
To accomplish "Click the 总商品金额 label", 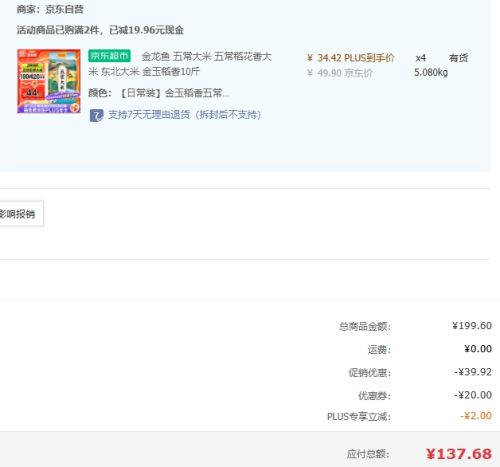I will point(365,326).
